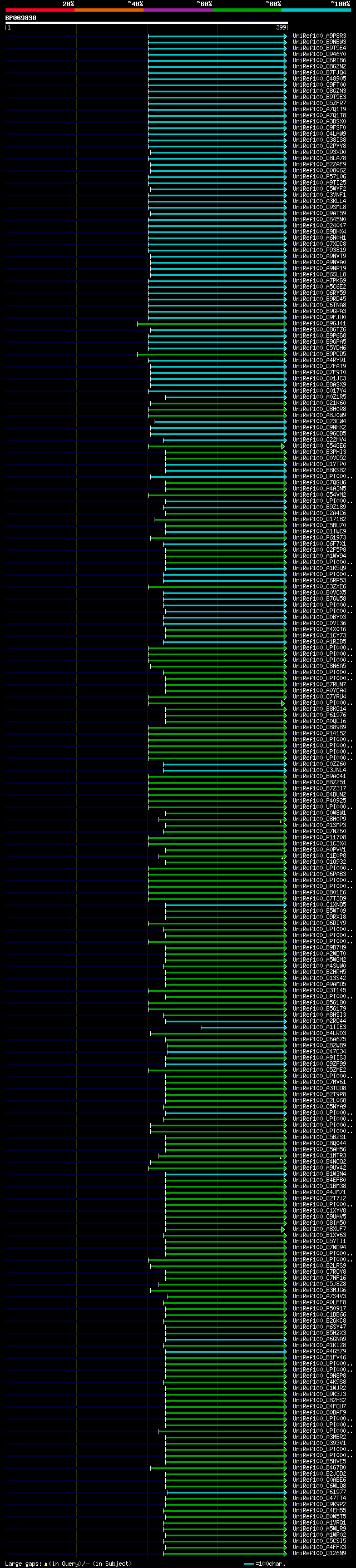This screenshot has width=356, height=1568.
Task: Select the label UniRef100_B9PCD5
Action: tap(319, 354)
